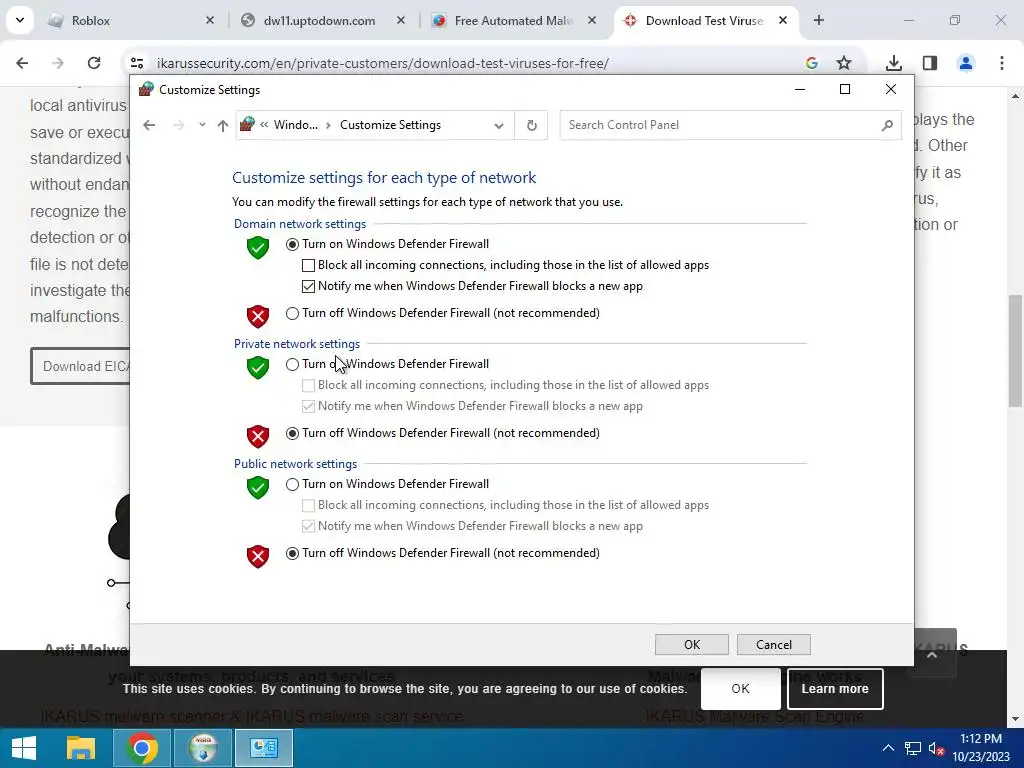Select the Download Test Viruses tab
1024x768 pixels.
click(x=704, y=21)
